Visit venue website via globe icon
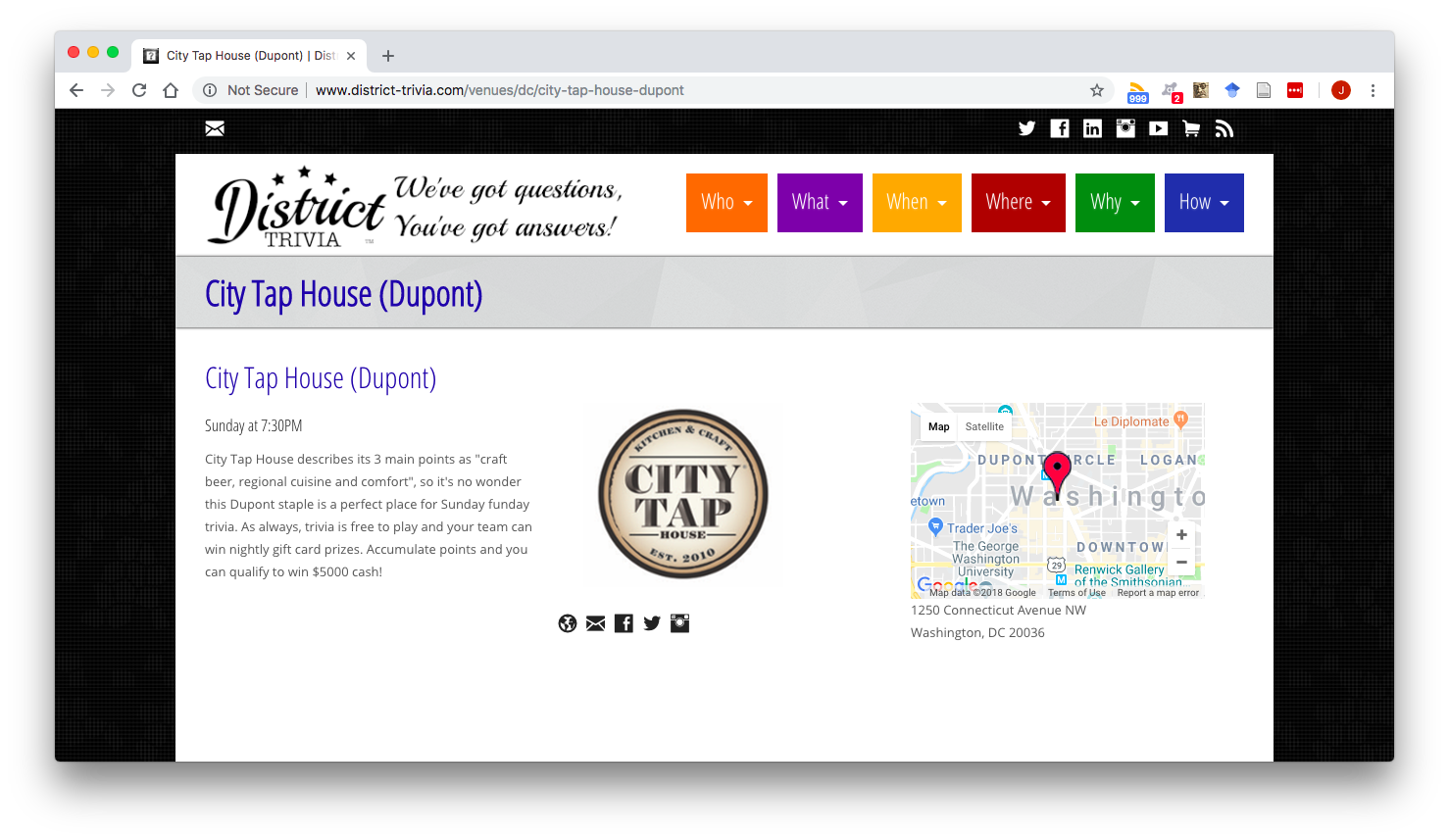Viewport: 1449px width, 840px height. coord(568,623)
